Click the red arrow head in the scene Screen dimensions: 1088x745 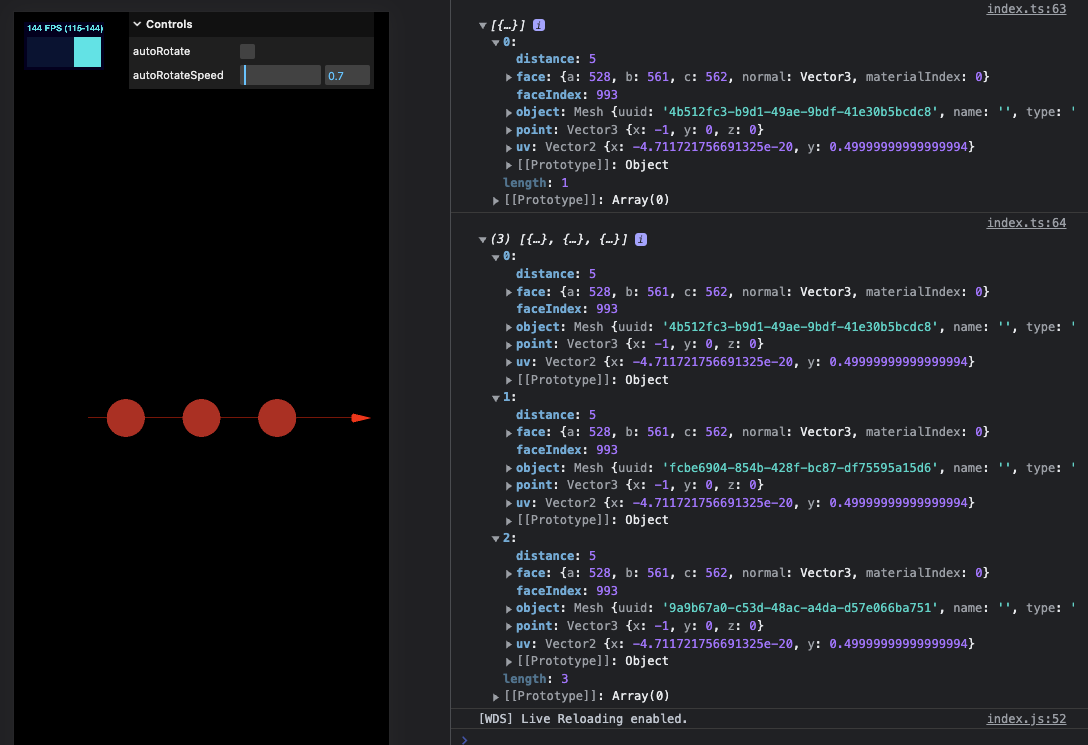pyautogui.click(x=361, y=418)
